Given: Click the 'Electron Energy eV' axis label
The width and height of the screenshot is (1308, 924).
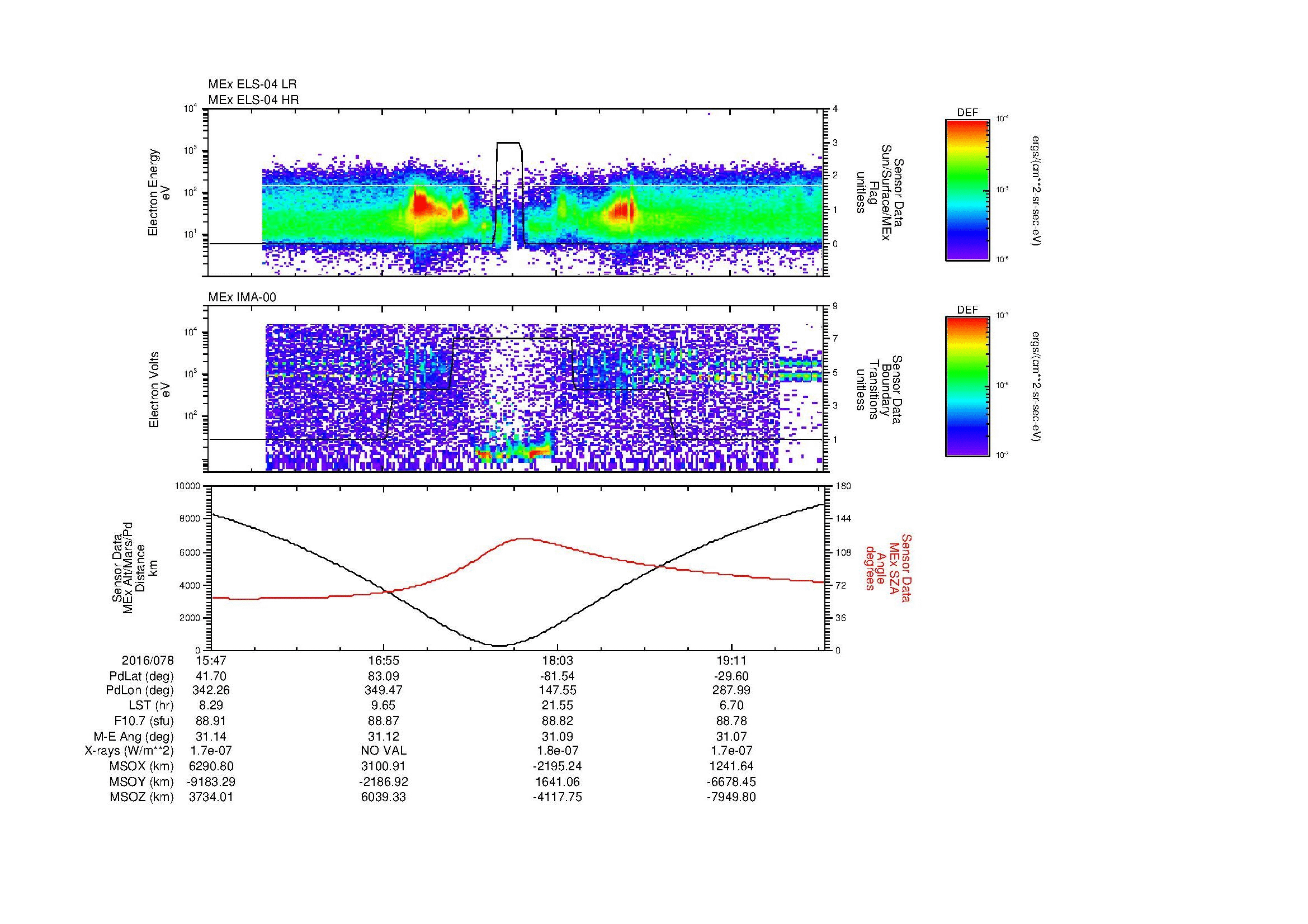Looking at the screenshot, I should click(159, 192).
